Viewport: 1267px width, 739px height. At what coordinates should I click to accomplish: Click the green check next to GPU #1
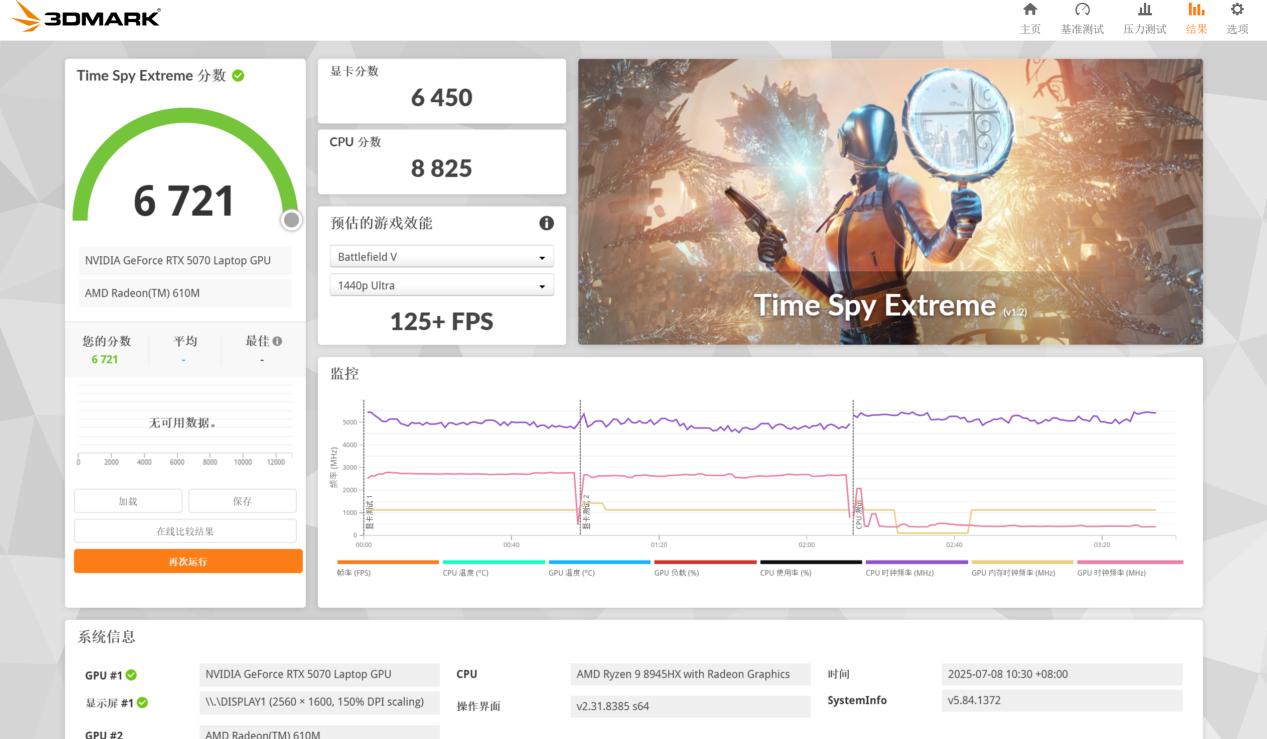click(x=132, y=675)
